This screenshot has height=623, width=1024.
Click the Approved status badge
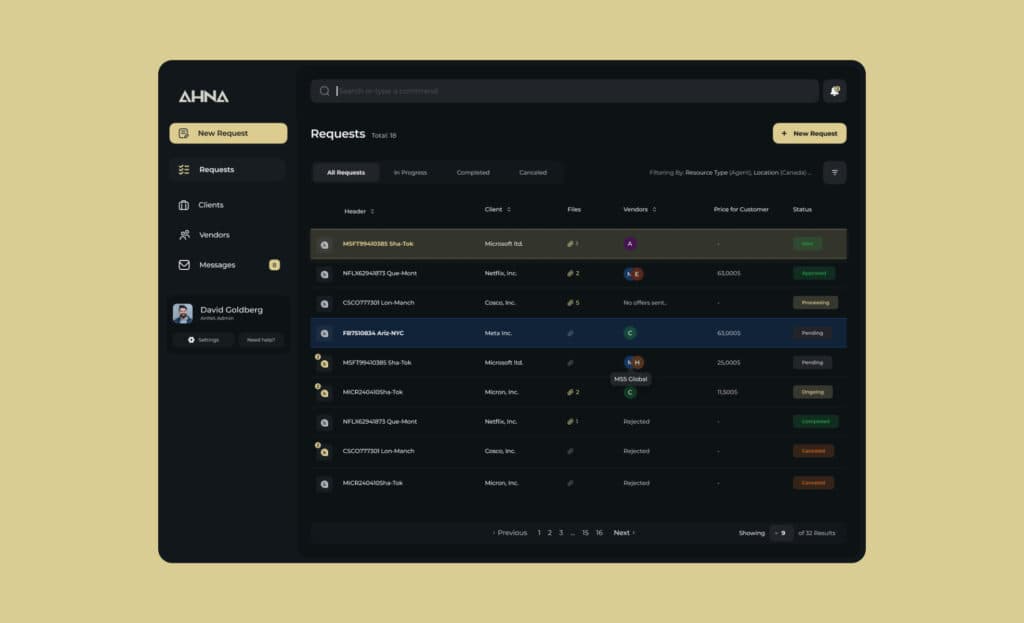(814, 274)
